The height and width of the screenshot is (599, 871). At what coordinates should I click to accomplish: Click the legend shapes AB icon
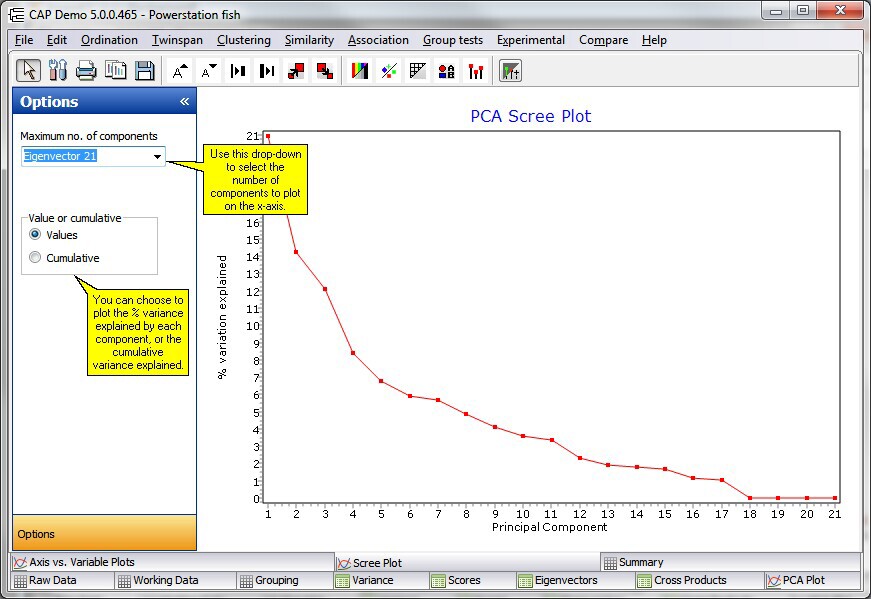pyautogui.click(x=447, y=71)
